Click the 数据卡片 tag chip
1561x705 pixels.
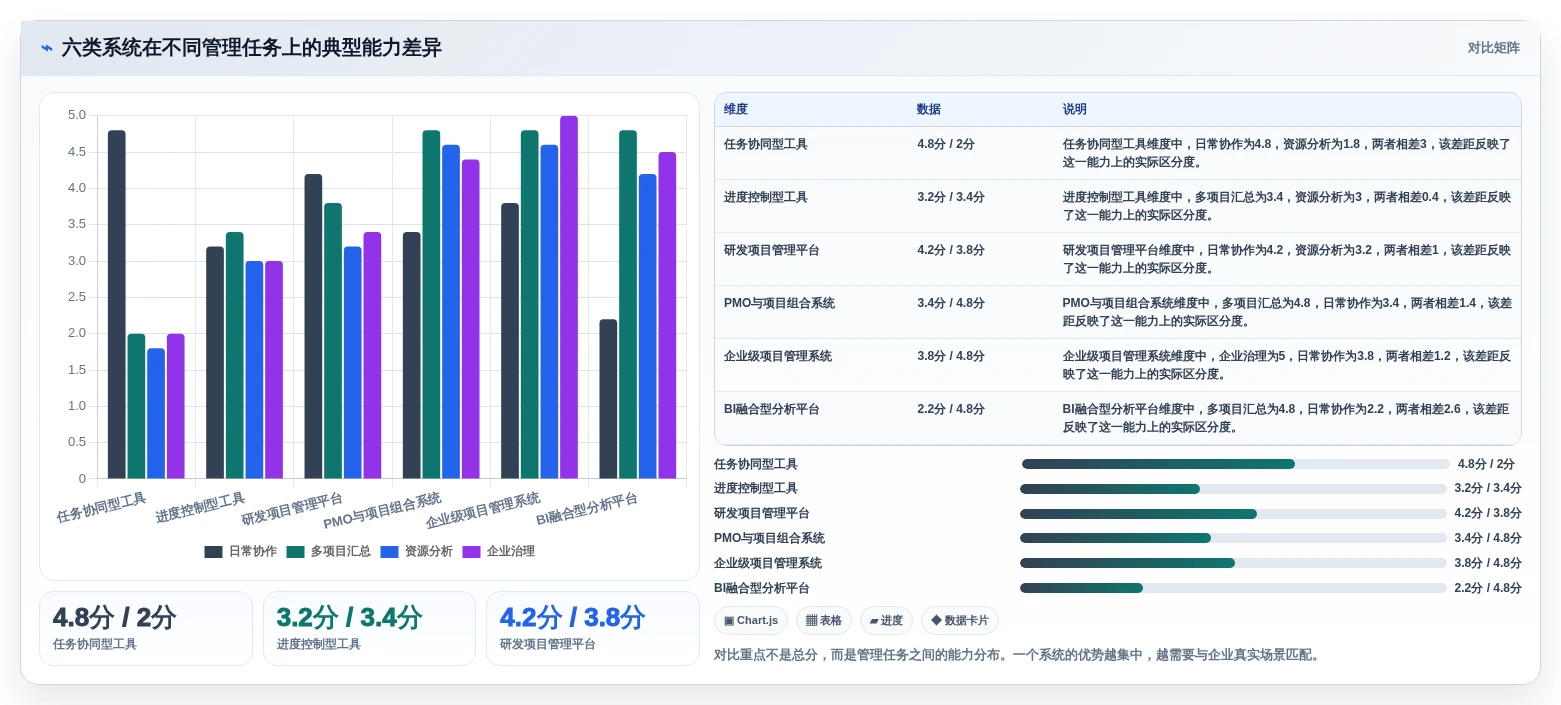point(959,621)
